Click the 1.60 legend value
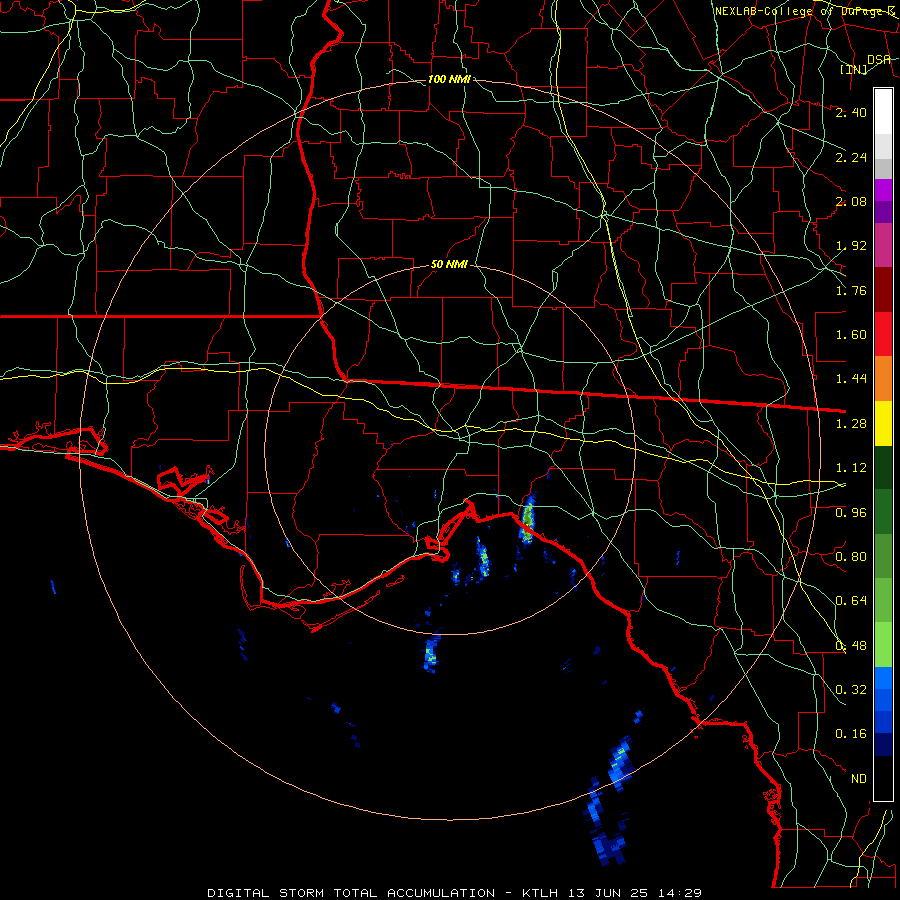The width and height of the screenshot is (900, 900). point(851,335)
